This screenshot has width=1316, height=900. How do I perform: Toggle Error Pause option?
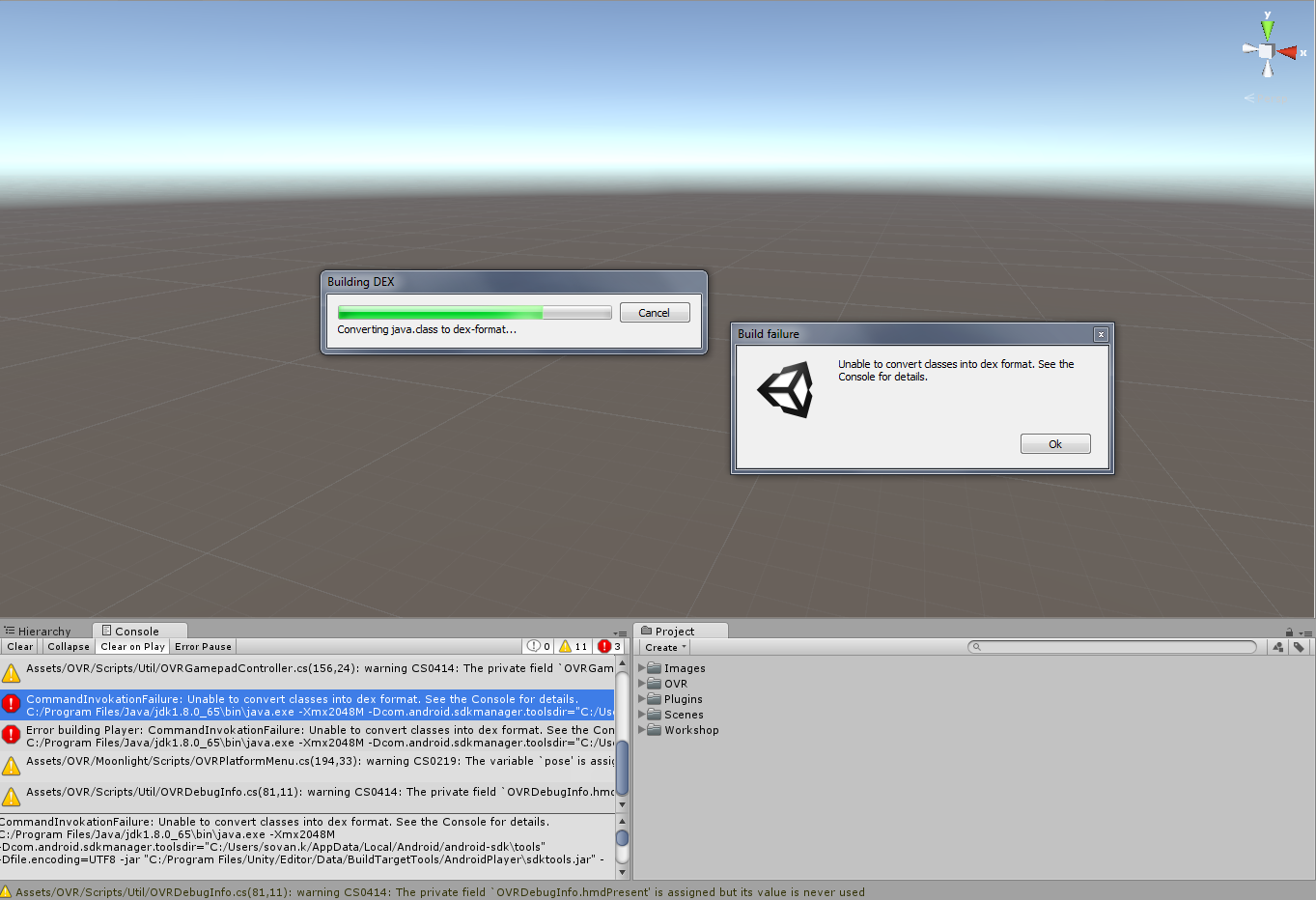click(x=203, y=647)
